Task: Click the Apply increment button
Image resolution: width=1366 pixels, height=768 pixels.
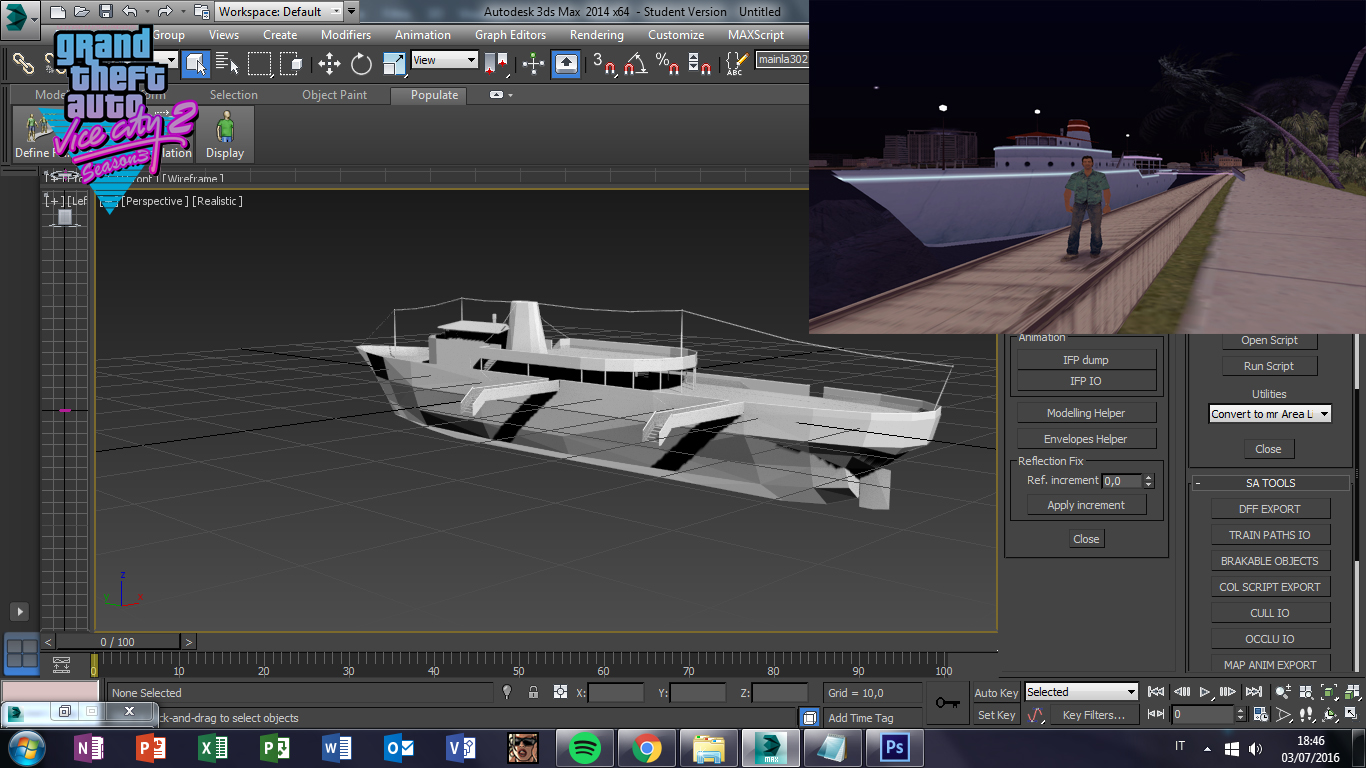Action: (x=1086, y=505)
